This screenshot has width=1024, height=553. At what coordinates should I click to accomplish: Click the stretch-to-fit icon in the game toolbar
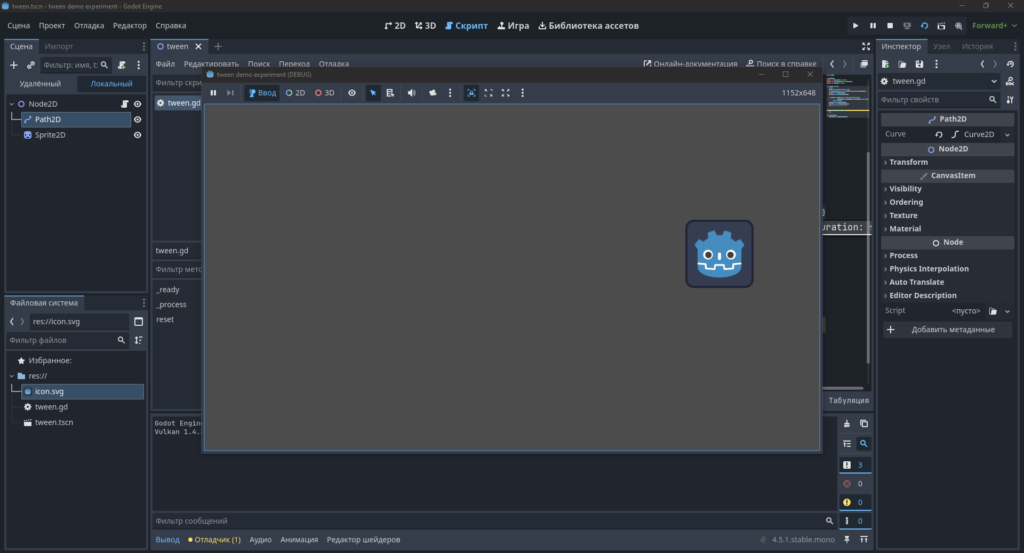pyautogui.click(x=505, y=93)
